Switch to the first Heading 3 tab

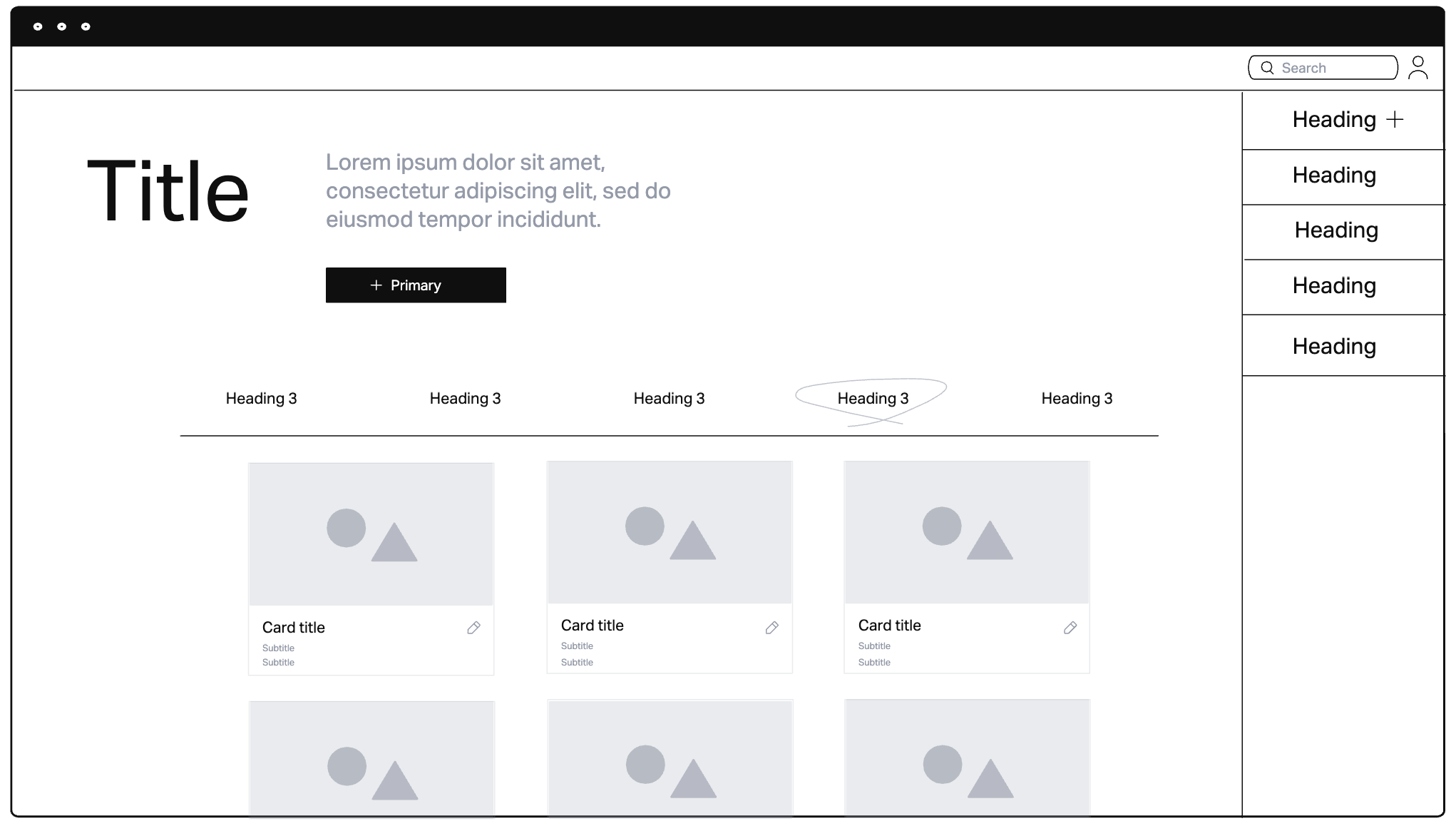point(261,399)
